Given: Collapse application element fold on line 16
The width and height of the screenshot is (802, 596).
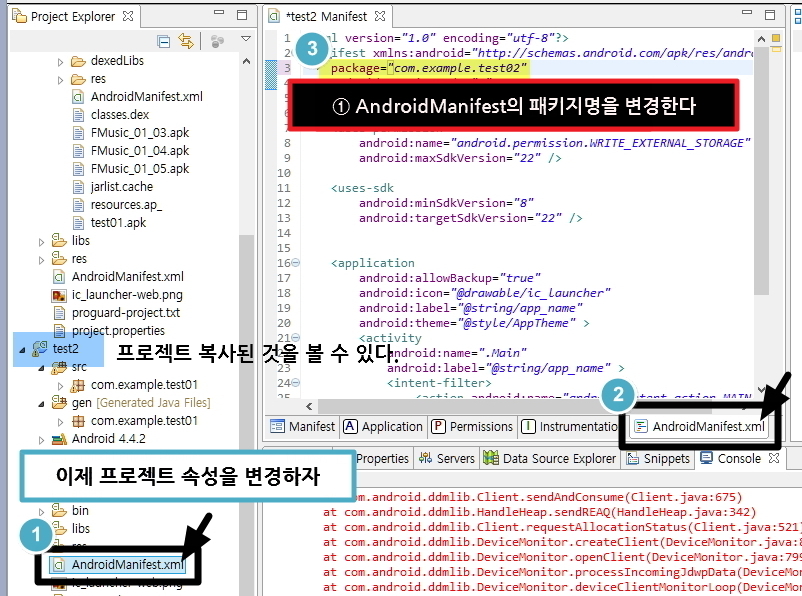Looking at the screenshot, I should (296, 263).
